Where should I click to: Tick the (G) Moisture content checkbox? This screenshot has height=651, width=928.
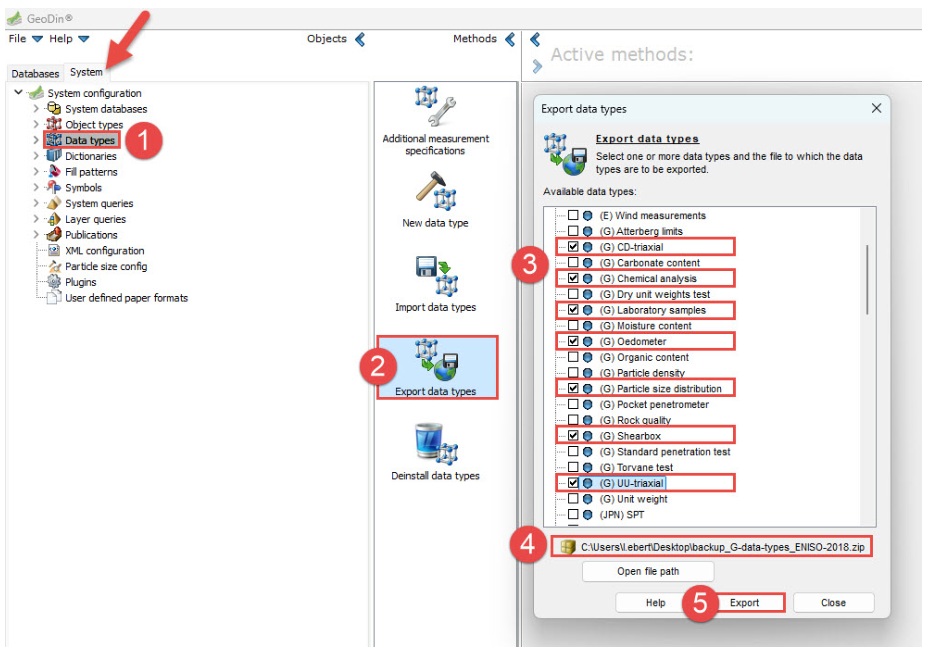click(x=572, y=326)
